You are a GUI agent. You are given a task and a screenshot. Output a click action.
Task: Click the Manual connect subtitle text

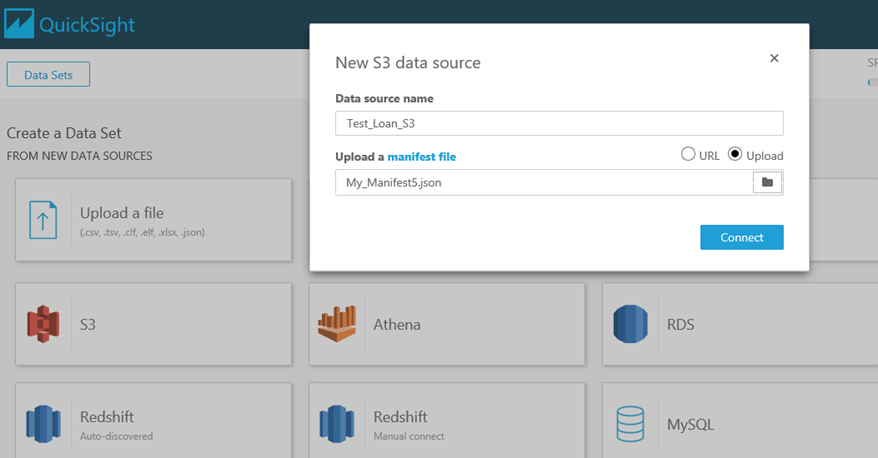click(x=409, y=436)
